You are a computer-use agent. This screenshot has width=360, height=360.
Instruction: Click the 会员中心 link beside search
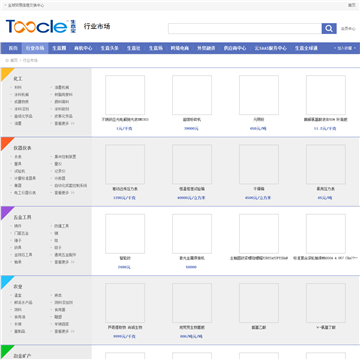(348, 29)
